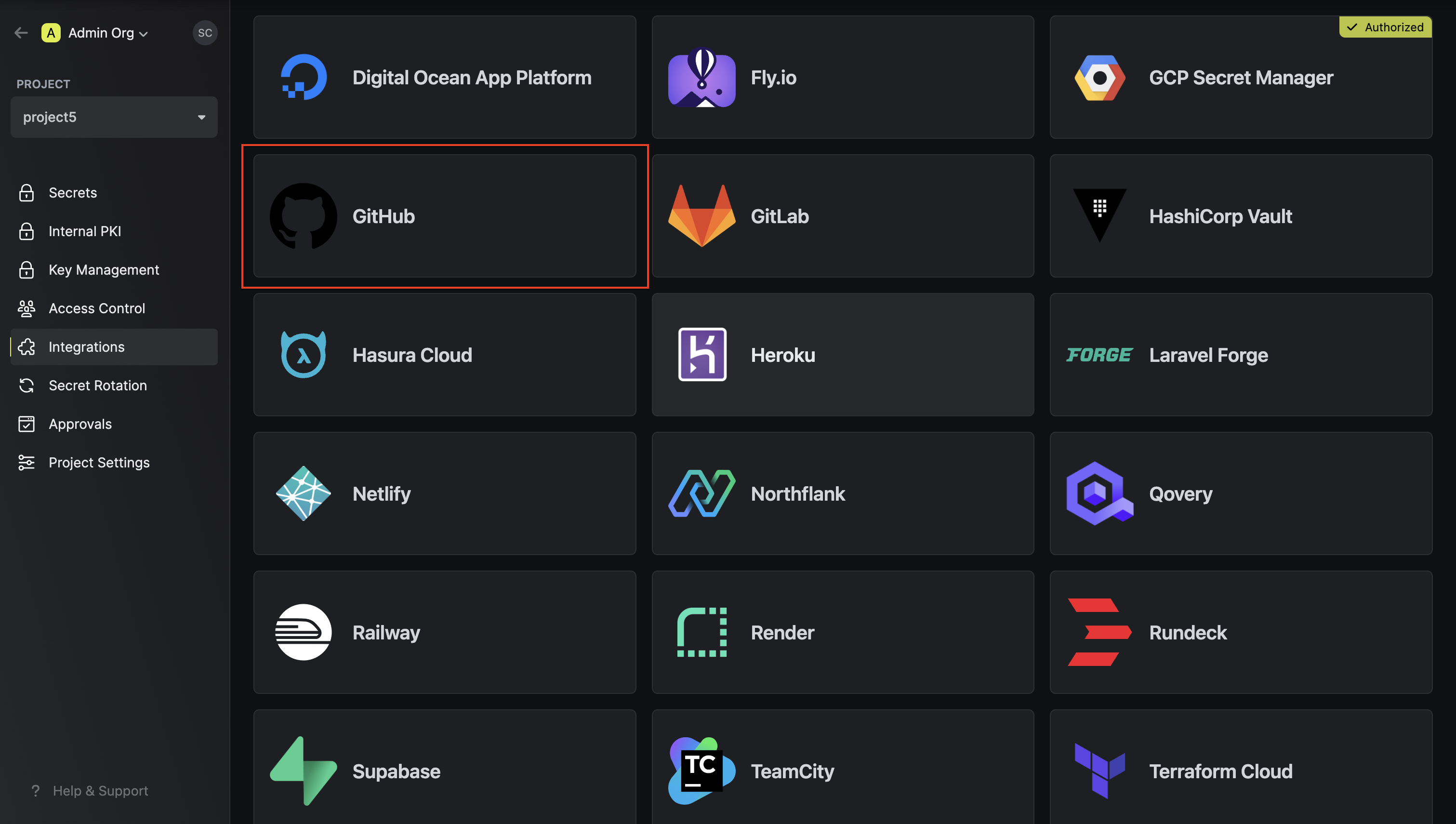
Task: Open Secret Rotation page
Action: point(114,385)
